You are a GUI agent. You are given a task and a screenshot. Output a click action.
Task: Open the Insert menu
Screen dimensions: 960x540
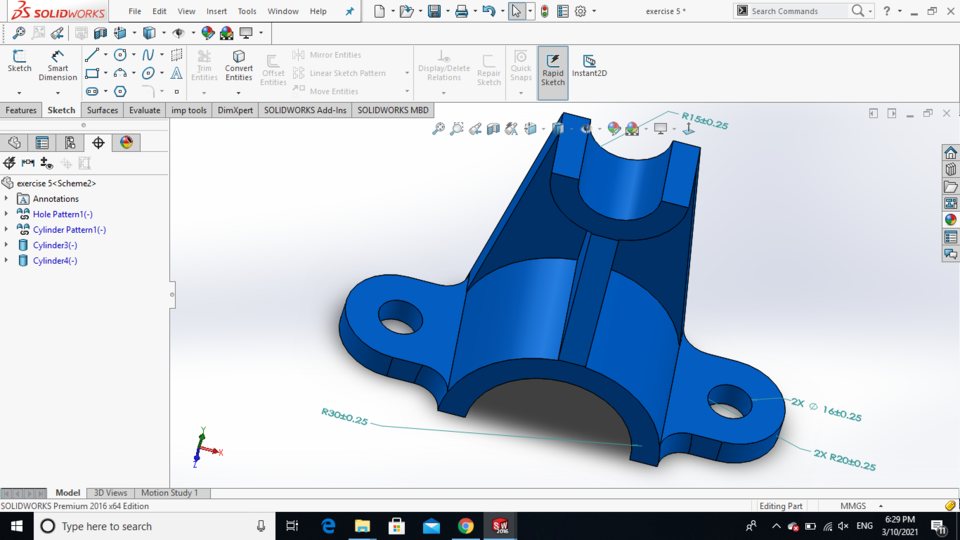pos(216,11)
